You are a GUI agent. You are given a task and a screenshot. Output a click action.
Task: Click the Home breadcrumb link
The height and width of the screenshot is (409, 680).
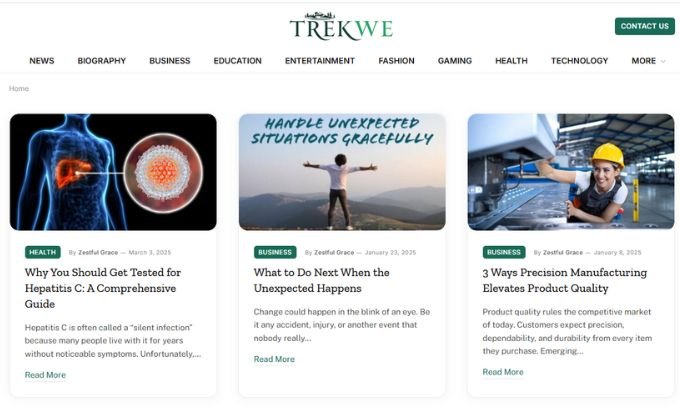tap(19, 88)
